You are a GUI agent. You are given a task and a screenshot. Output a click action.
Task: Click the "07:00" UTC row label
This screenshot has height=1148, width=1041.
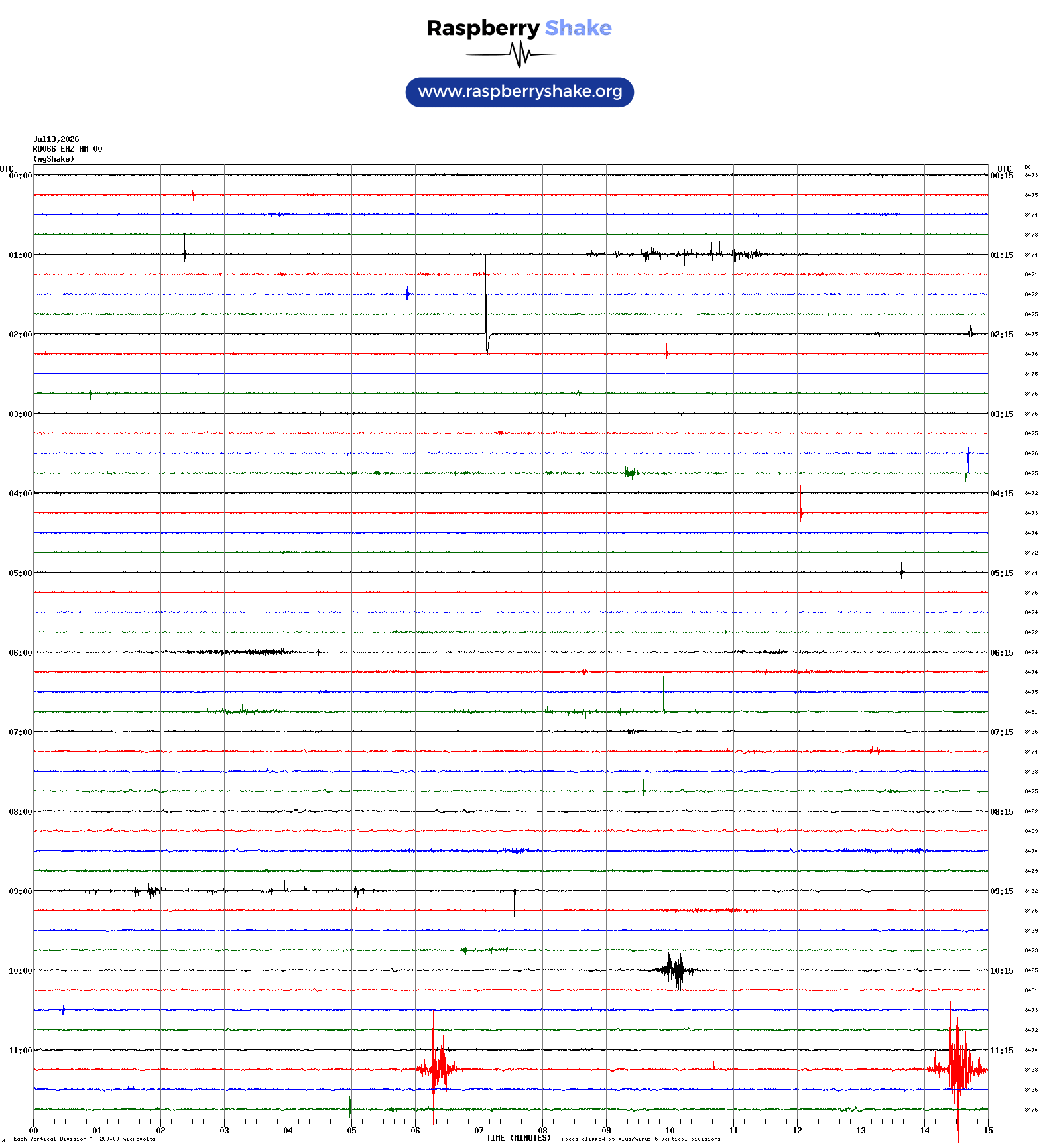click(x=21, y=732)
